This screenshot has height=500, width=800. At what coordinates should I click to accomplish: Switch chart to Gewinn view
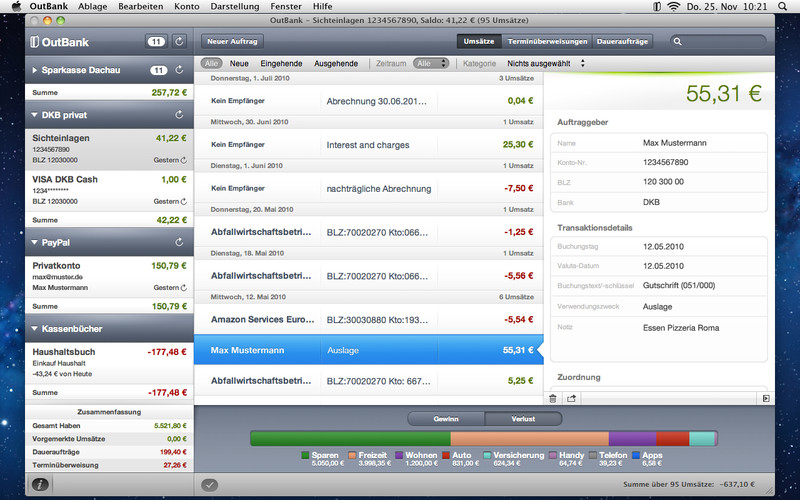click(446, 418)
